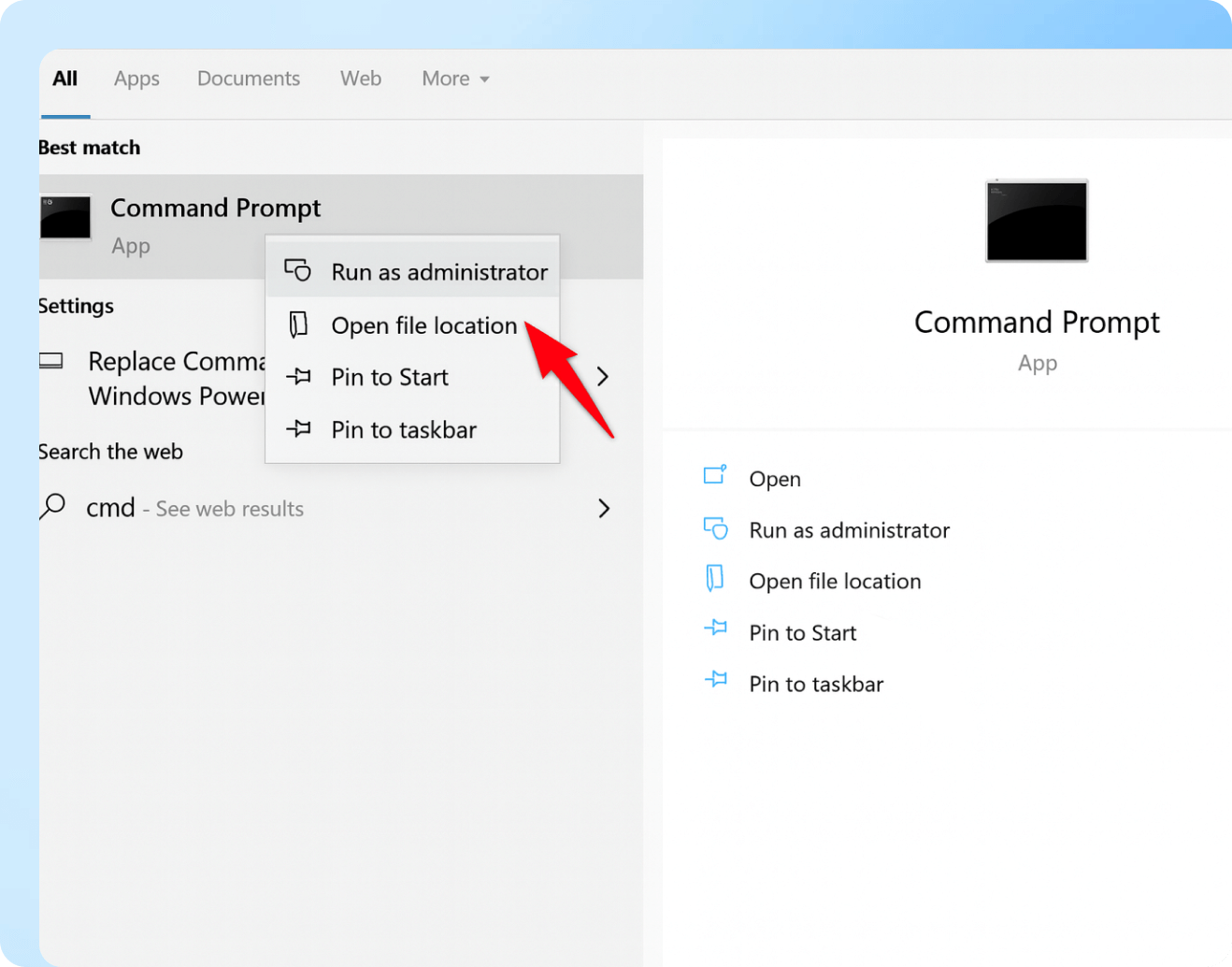Image resolution: width=1232 pixels, height=967 pixels.
Task: Click the file location icon in the right panel
Action: pyautogui.click(x=714, y=579)
